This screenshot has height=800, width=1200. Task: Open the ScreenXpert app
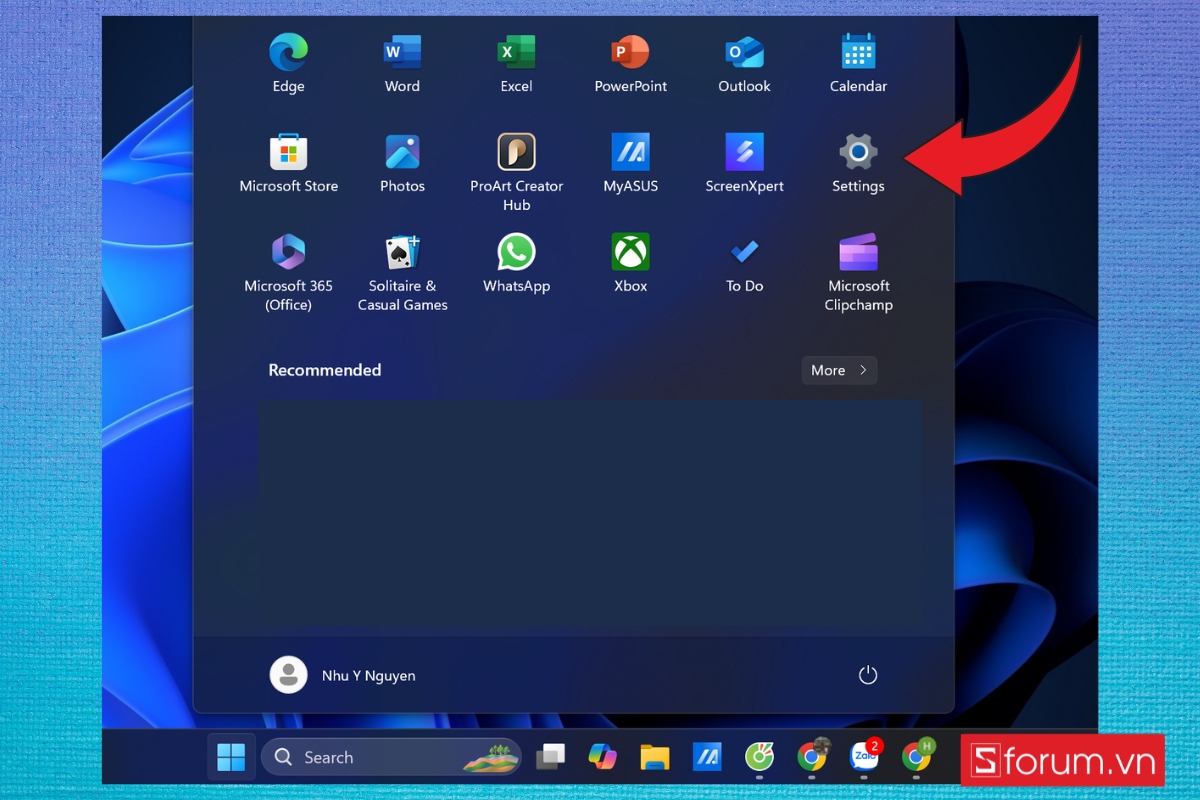coord(744,162)
